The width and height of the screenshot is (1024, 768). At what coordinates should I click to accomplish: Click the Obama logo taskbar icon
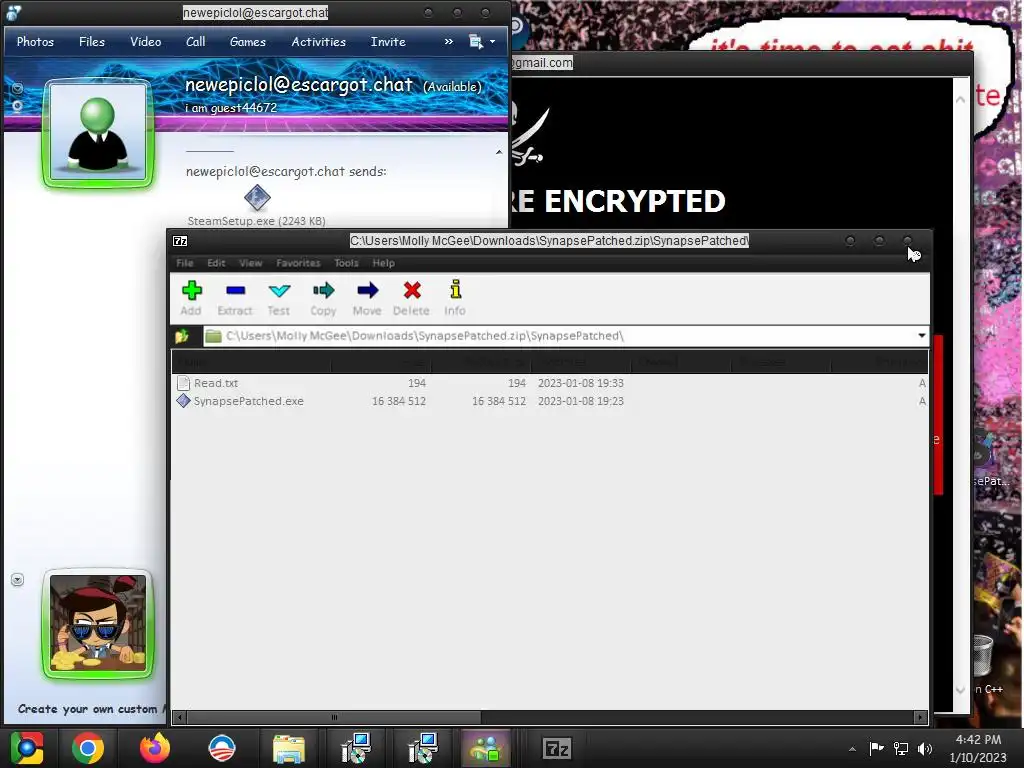[222, 748]
